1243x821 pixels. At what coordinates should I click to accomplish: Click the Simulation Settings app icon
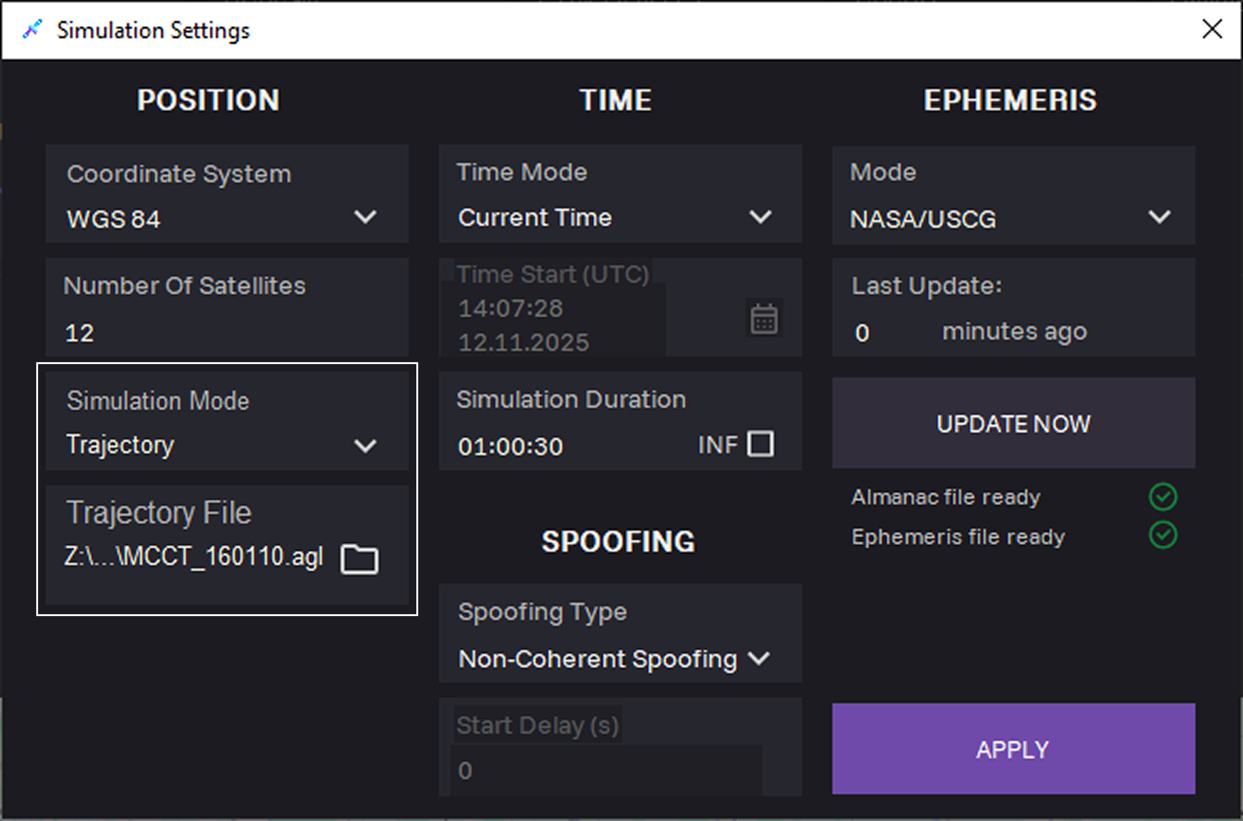[31, 30]
